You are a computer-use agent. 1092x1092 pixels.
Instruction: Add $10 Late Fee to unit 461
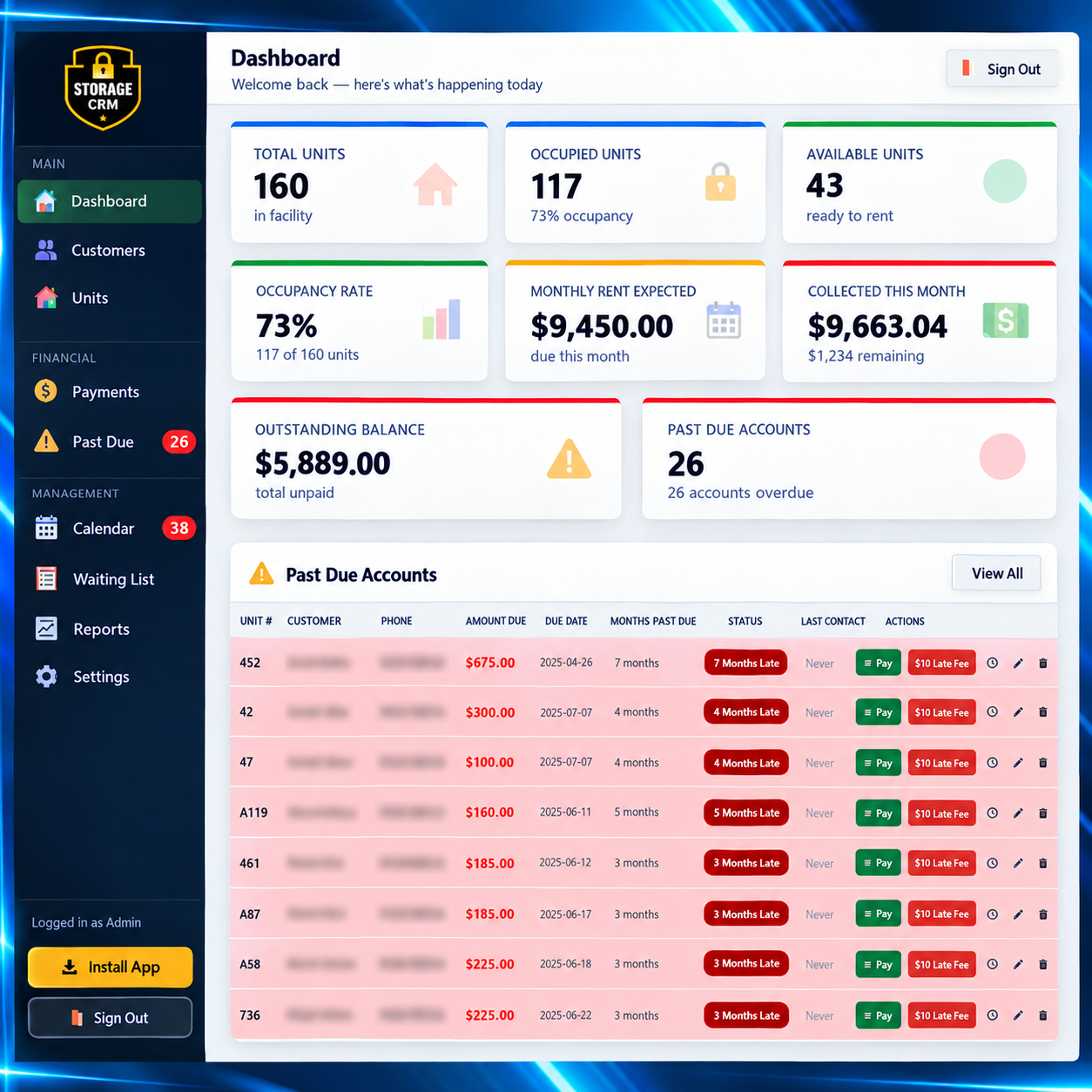[x=941, y=863]
